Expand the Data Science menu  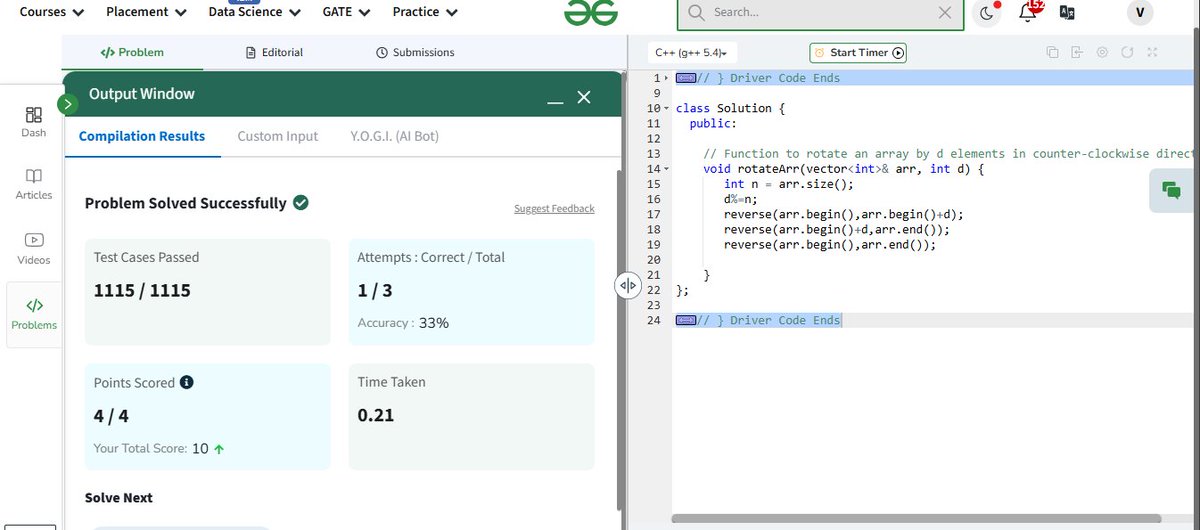point(254,12)
